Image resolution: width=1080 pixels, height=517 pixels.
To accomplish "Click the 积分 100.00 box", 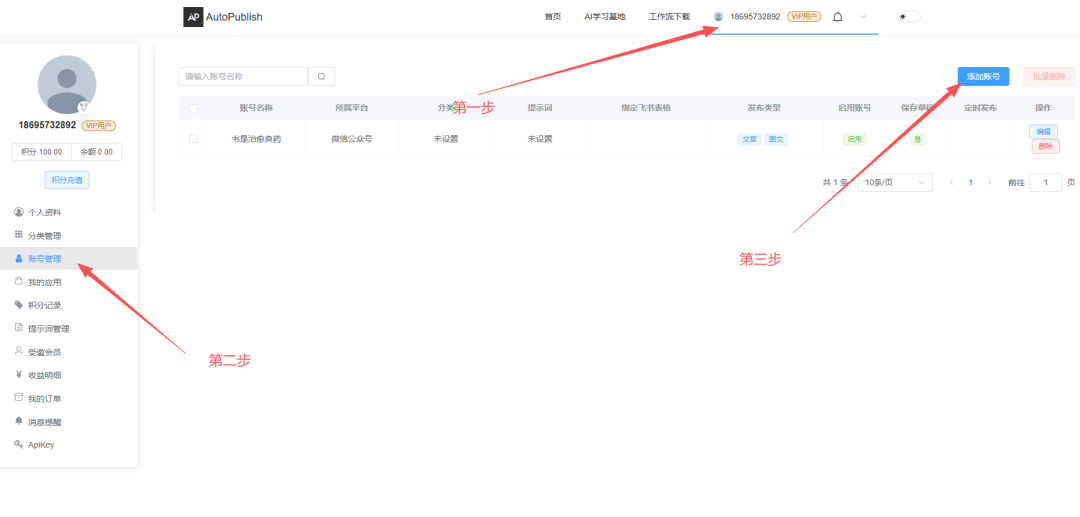I will [x=41, y=152].
